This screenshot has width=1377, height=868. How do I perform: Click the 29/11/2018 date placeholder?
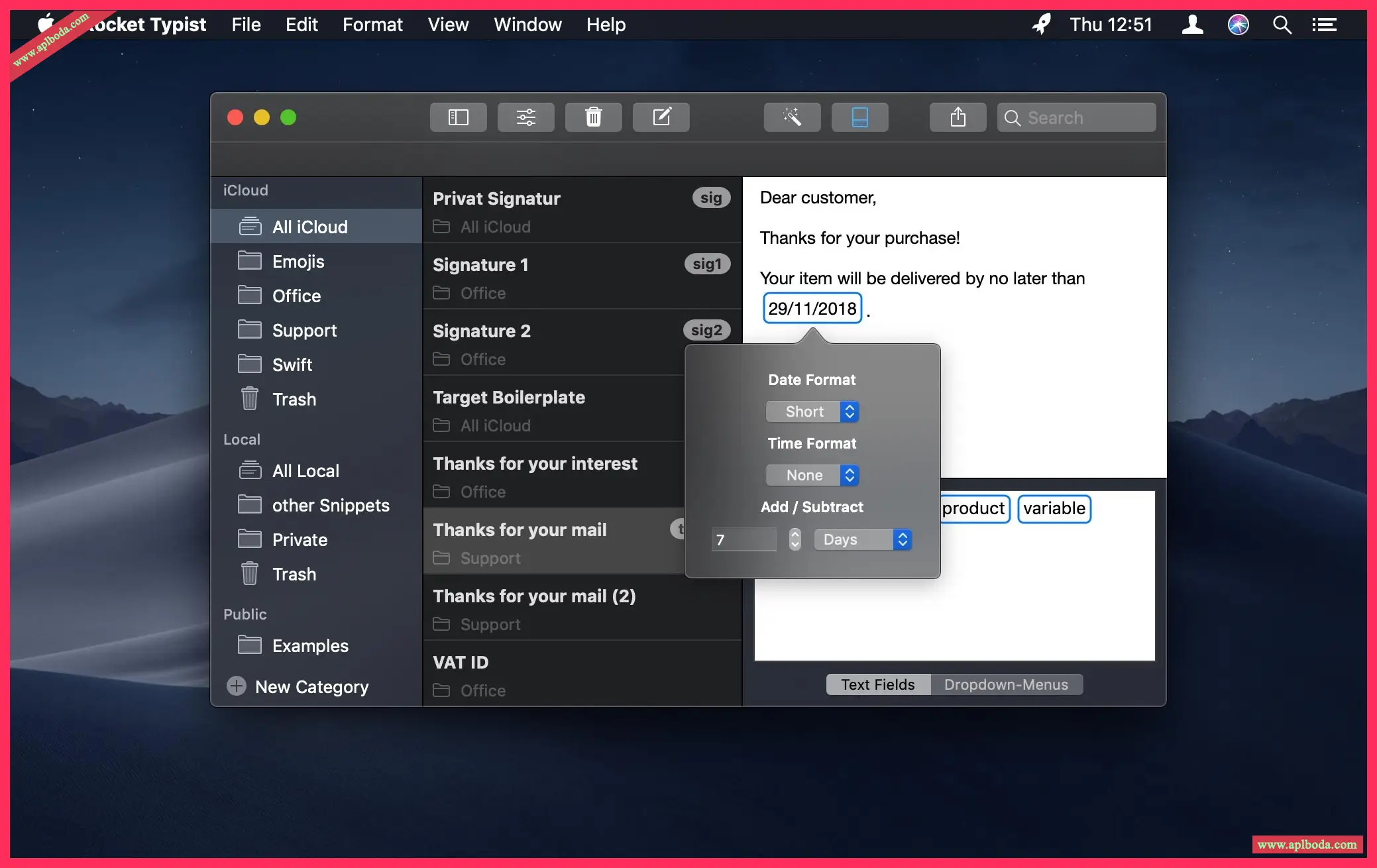tap(812, 308)
